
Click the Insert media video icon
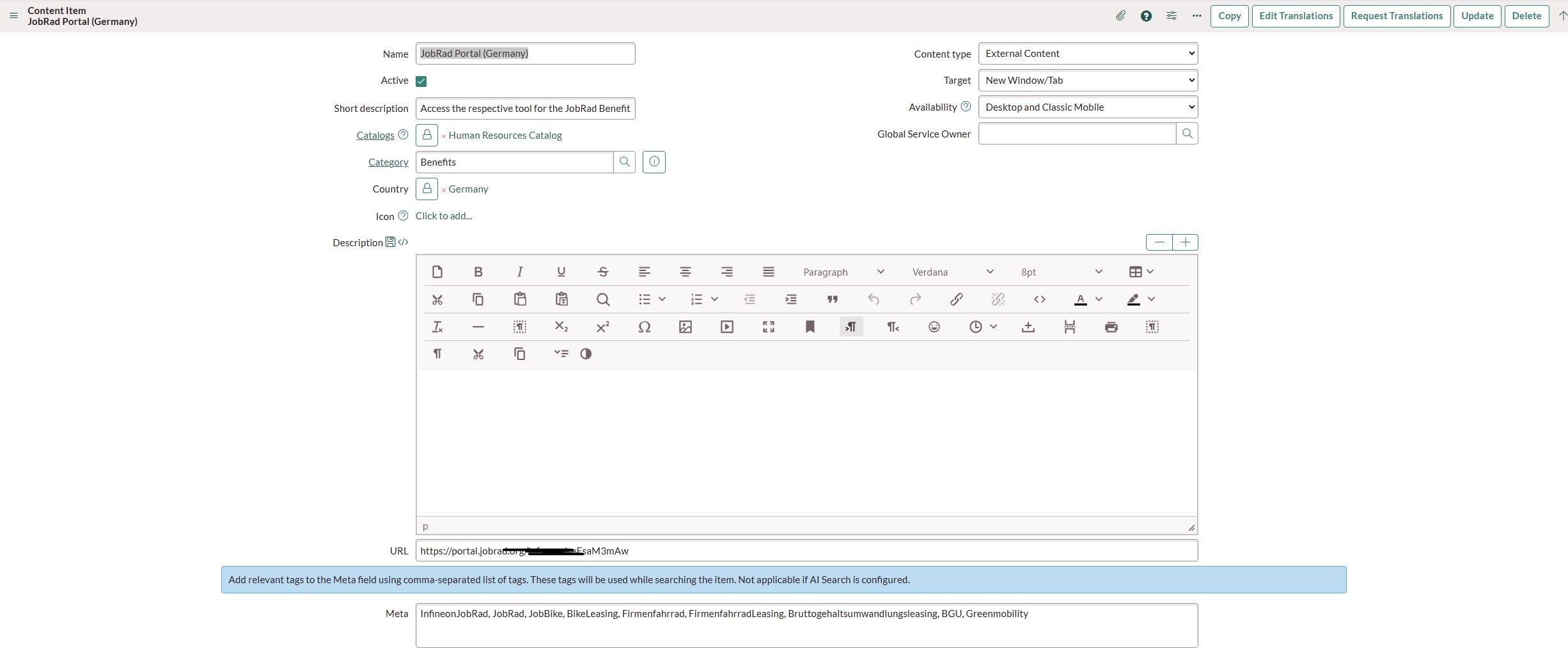727,327
